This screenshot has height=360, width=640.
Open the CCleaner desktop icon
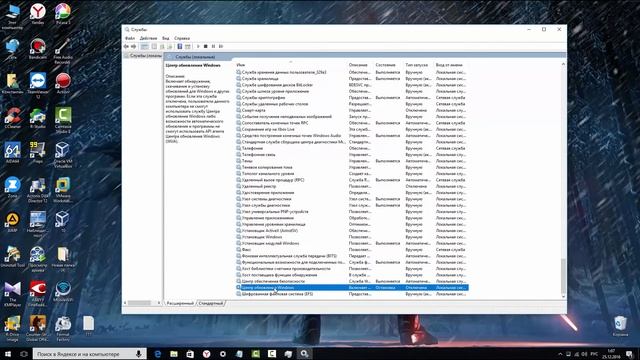click(x=13, y=118)
